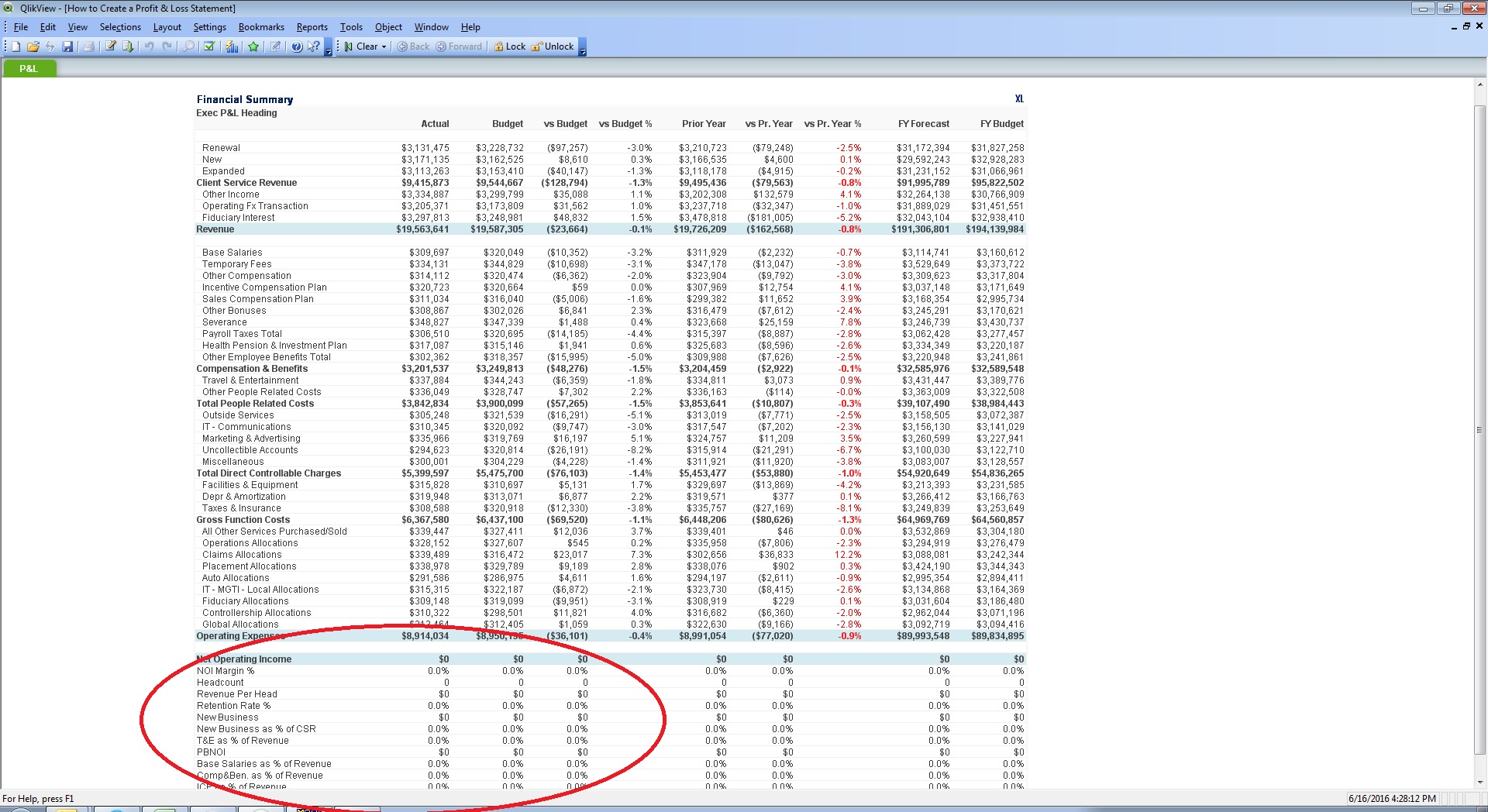This screenshot has height=812, width=1488.
Task: Open the Selections menu
Action: 120,26
